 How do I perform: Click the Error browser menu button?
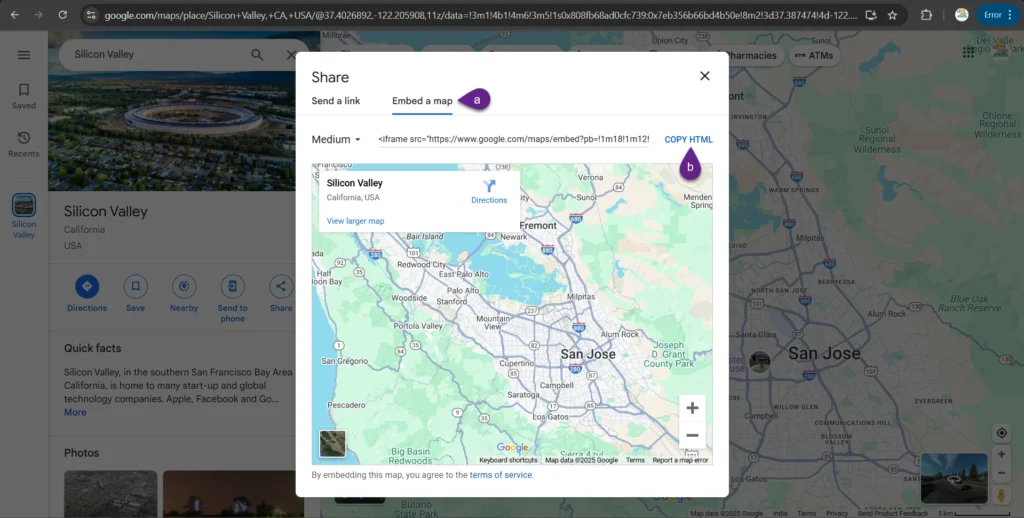[x=999, y=14]
